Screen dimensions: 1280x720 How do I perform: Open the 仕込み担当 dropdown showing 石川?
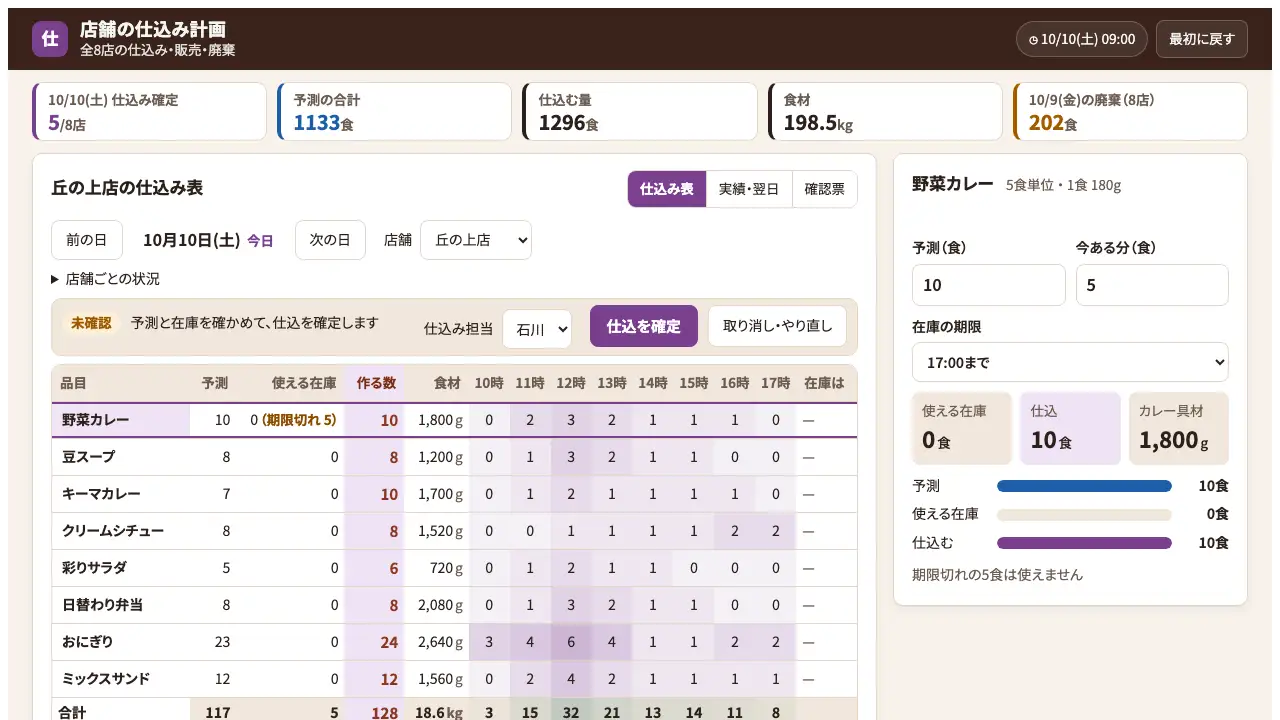[537, 328]
